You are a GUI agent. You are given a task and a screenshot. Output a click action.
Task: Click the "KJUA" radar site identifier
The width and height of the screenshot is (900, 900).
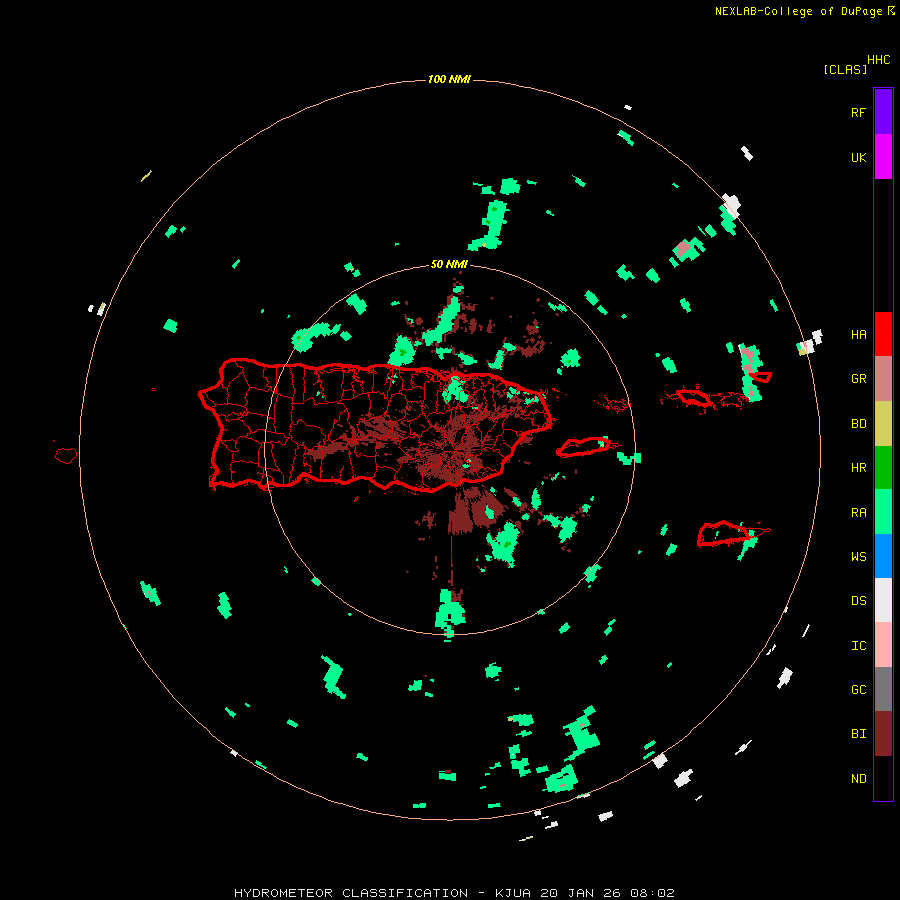coord(513,893)
